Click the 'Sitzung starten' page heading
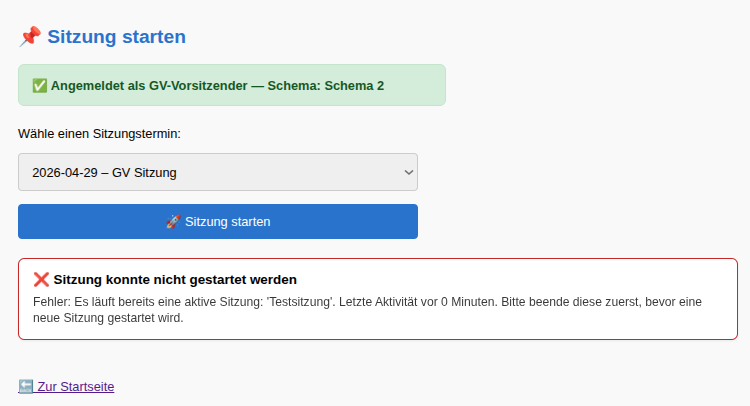This screenshot has height=406, width=750. click(116, 37)
